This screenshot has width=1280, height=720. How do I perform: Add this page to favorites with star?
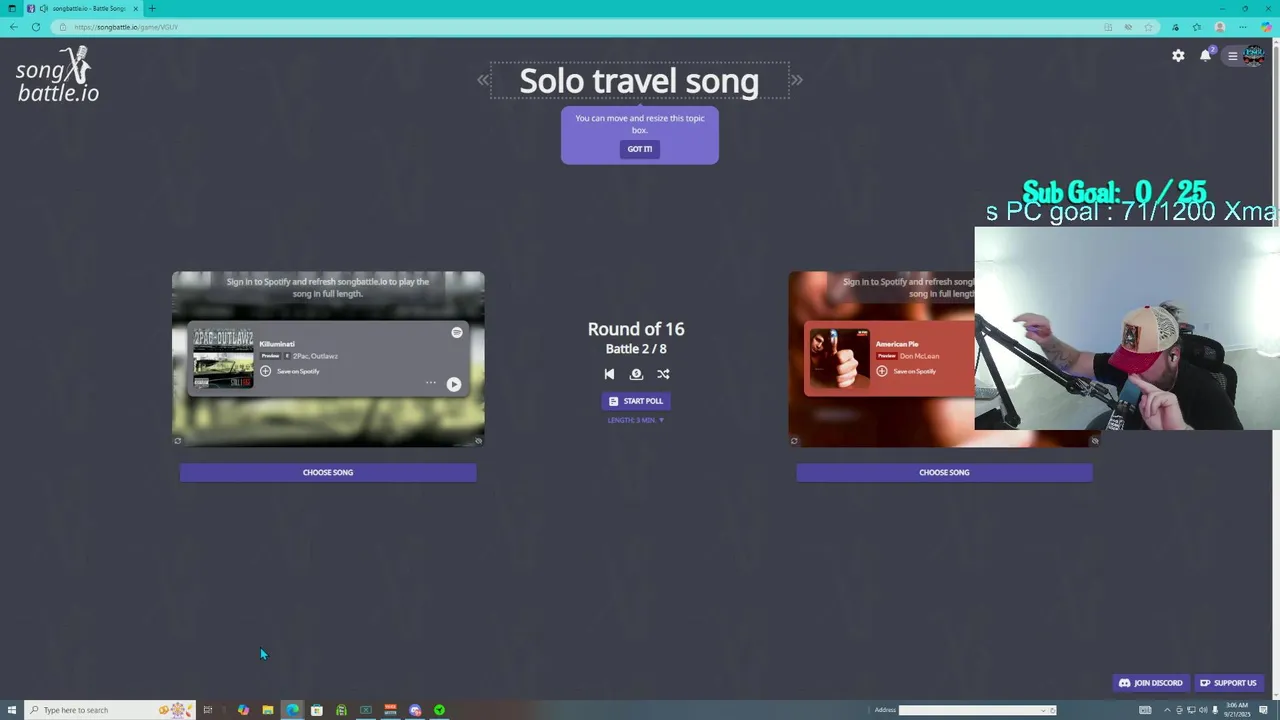point(1149,27)
